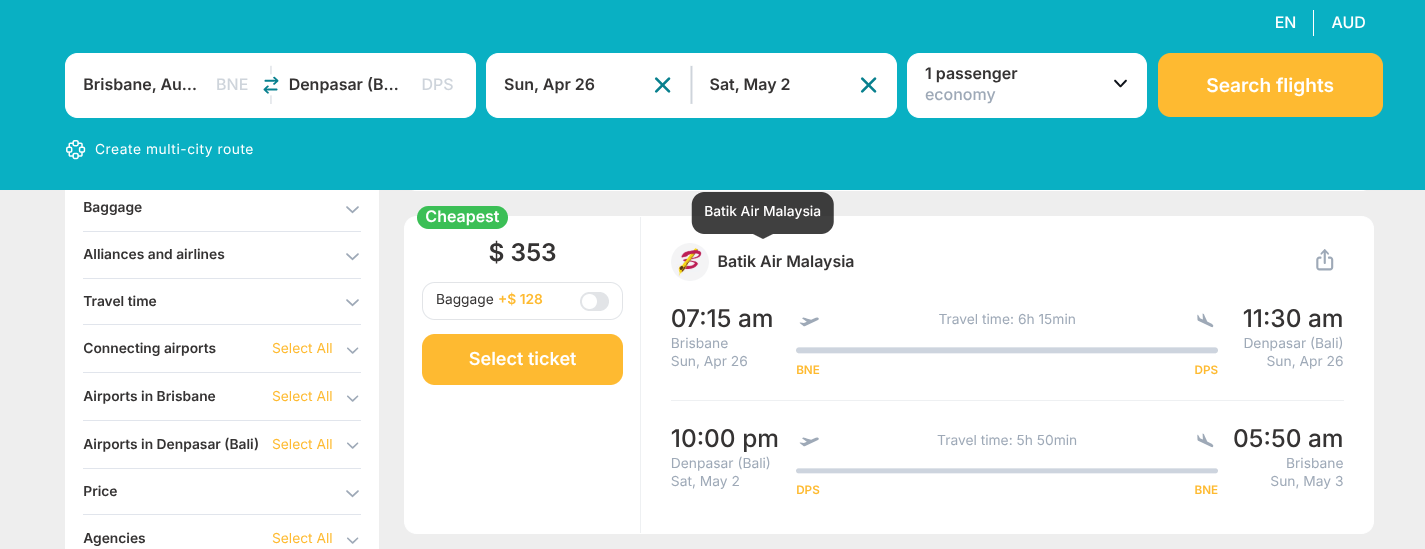Enable the Baggage +$128 toggle
This screenshot has width=1425, height=549.
[x=594, y=301]
